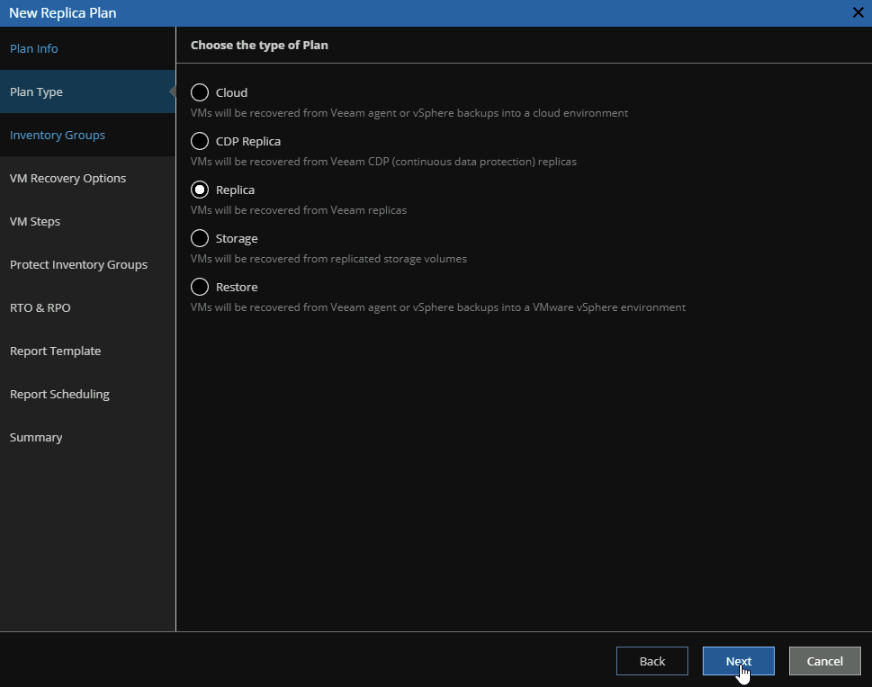This screenshot has width=872, height=687.
Task: Open the Summary step
Action: click(88, 437)
